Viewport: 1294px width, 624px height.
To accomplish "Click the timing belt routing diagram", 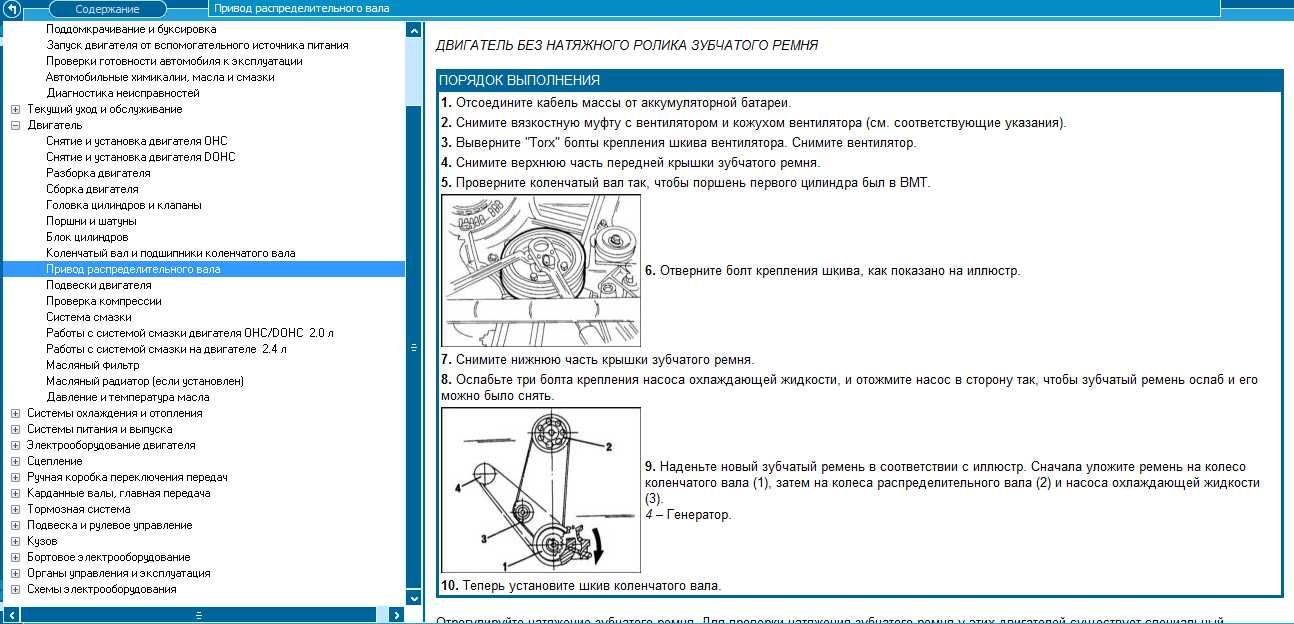I will [x=541, y=490].
